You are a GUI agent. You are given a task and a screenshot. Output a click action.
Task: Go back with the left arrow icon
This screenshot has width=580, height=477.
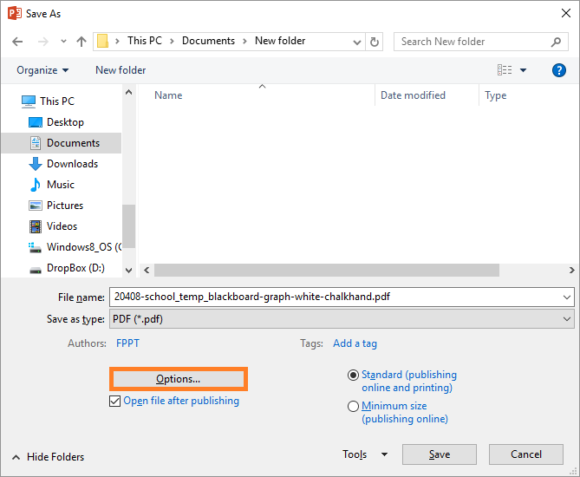[17, 41]
